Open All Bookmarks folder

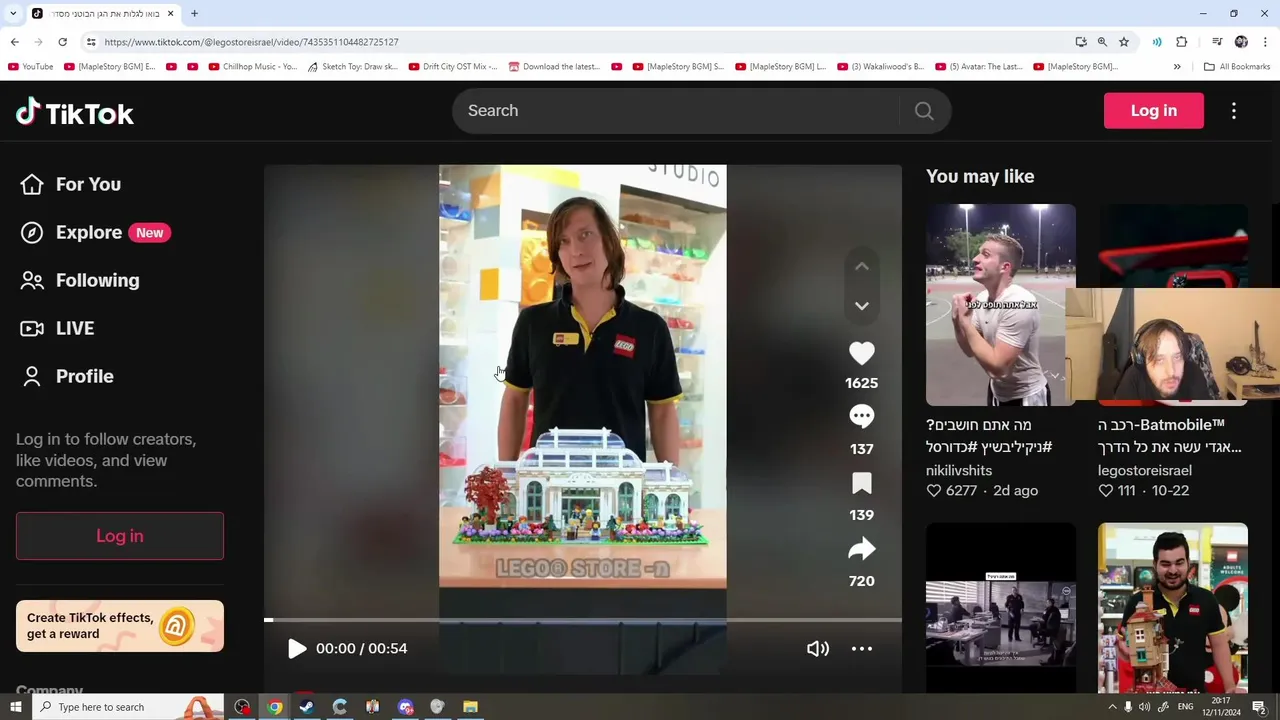[1237, 67]
